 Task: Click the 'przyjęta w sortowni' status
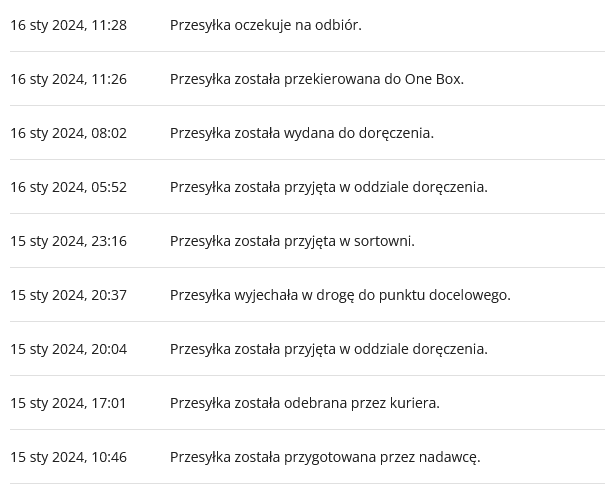[x=292, y=241]
